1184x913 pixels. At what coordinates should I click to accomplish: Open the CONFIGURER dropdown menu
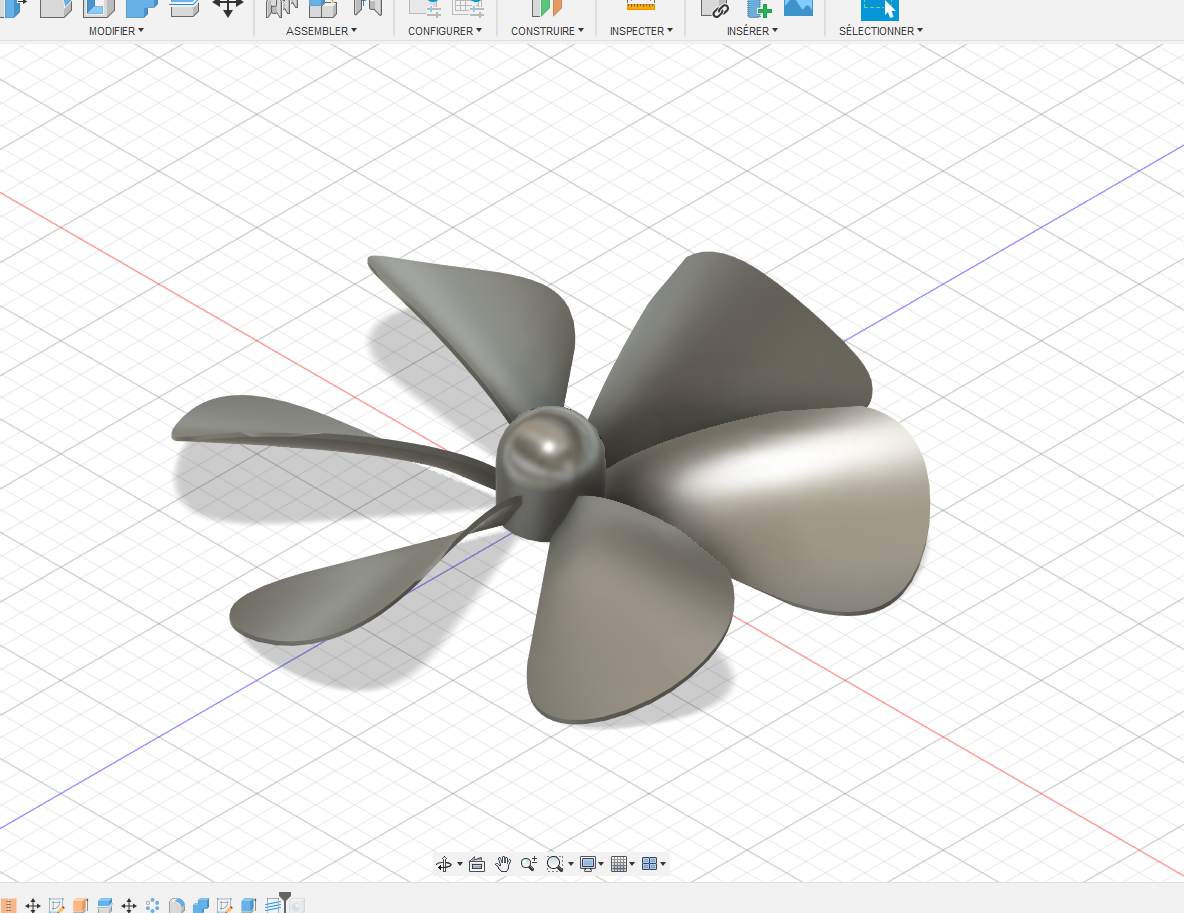pos(445,31)
